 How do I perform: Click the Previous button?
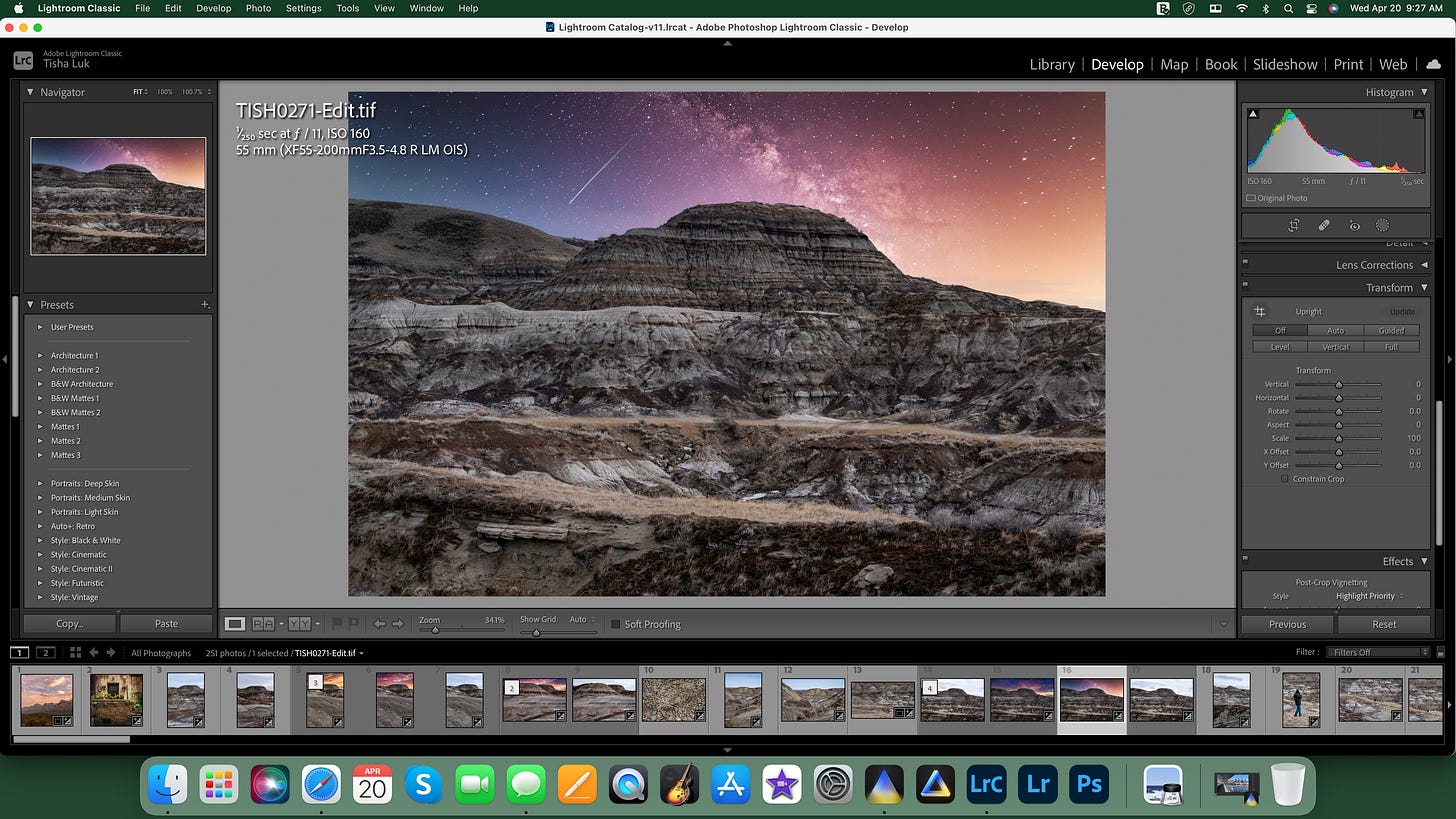coord(1287,624)
